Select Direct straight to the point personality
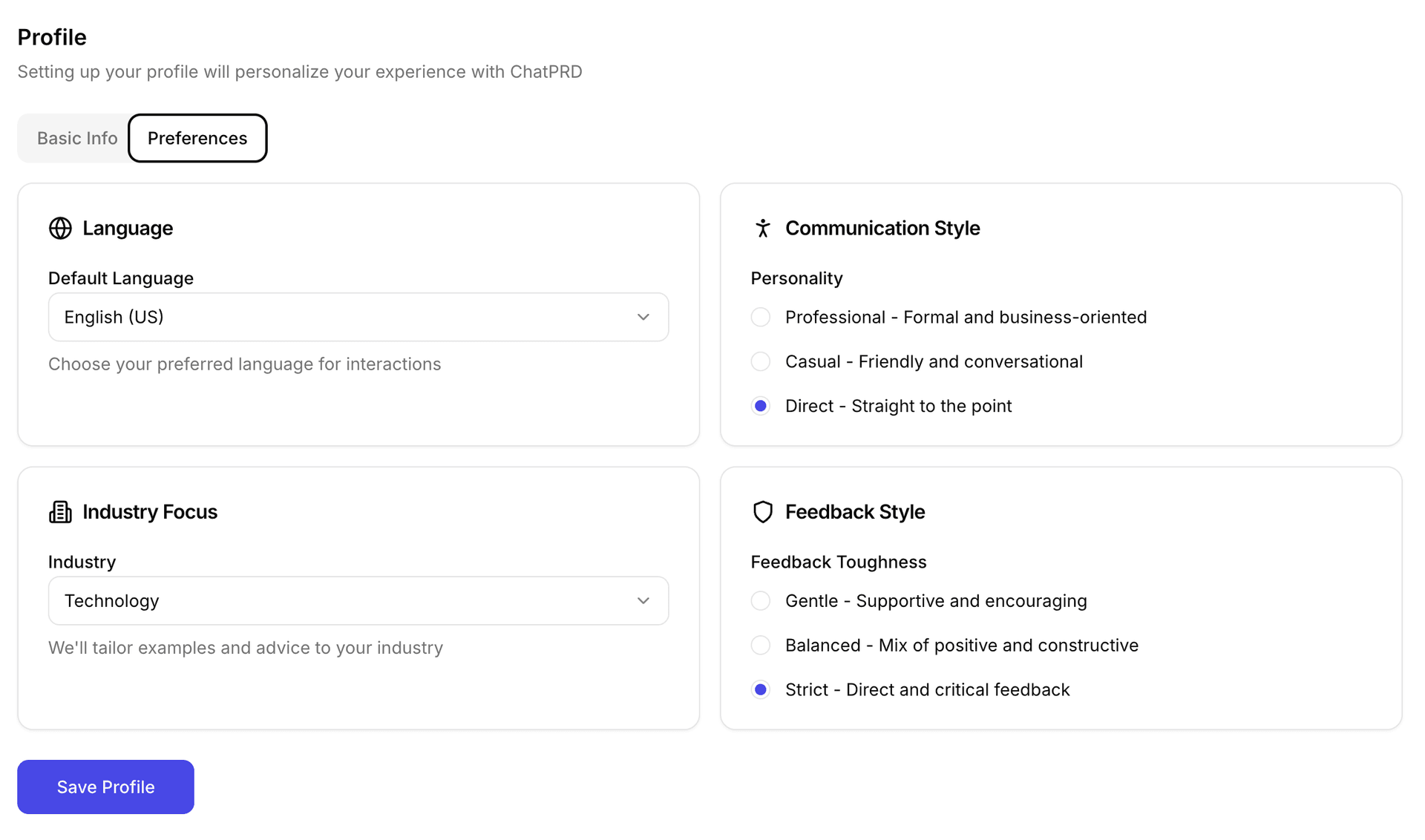The width and height of the screenshot is (1425, 840). (760, 406)
